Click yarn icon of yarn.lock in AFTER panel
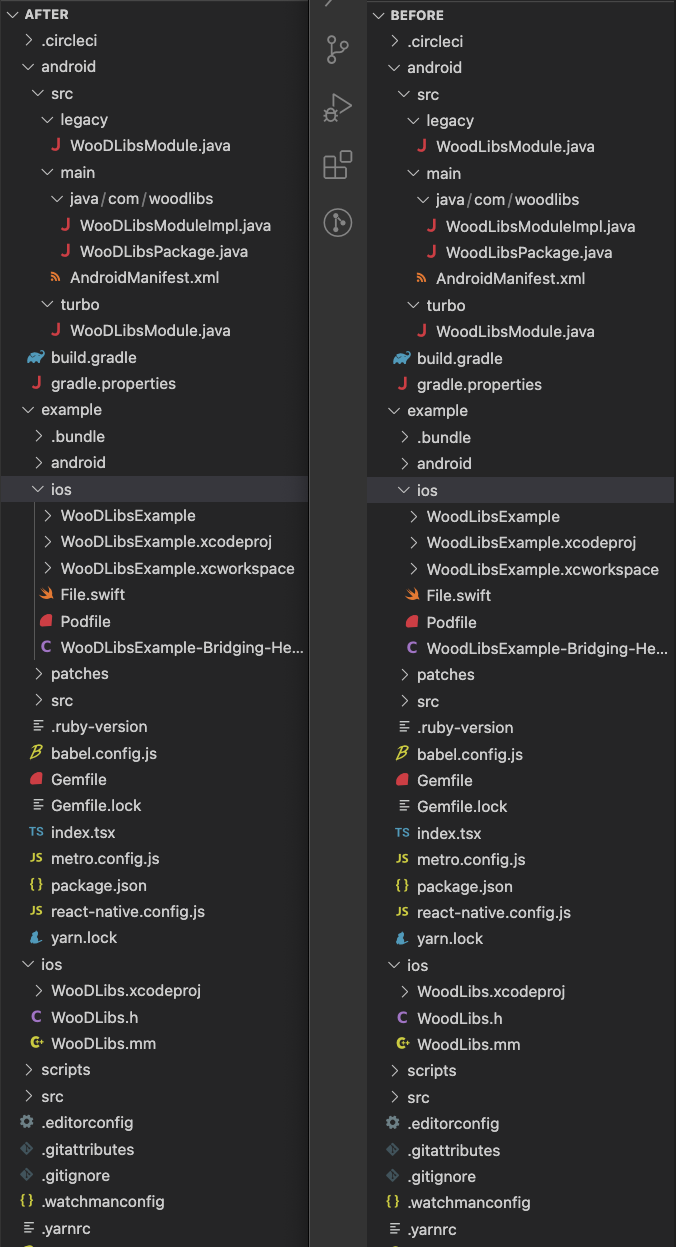Screen dimensions: 676x1247 click(x=36, y=937)
